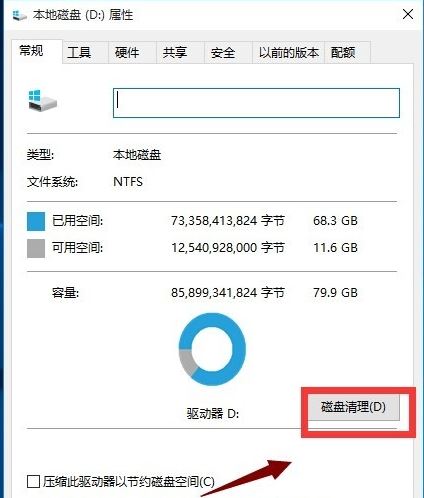
Task: Click the Windows drive icon beside name field
Action: click(x=43, y=101)
